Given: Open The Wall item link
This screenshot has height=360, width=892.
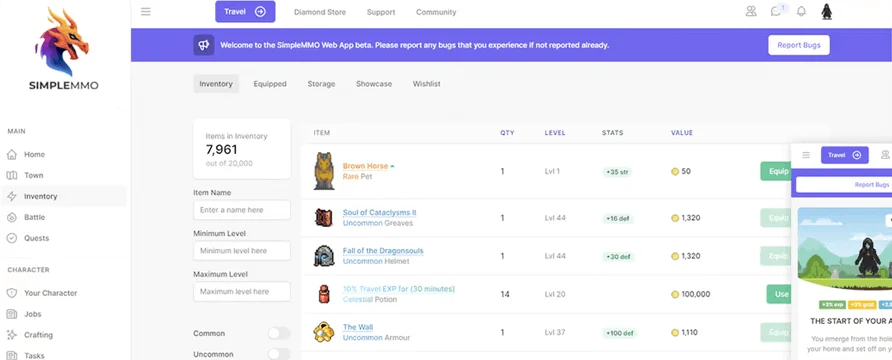Looking at the screenshot, I should [358, 327].
